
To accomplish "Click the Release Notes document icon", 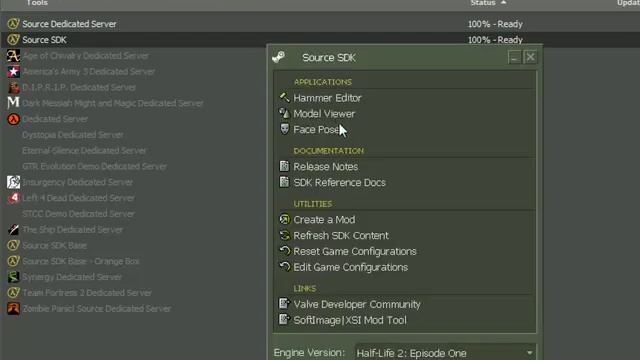I will pos(284,166).
